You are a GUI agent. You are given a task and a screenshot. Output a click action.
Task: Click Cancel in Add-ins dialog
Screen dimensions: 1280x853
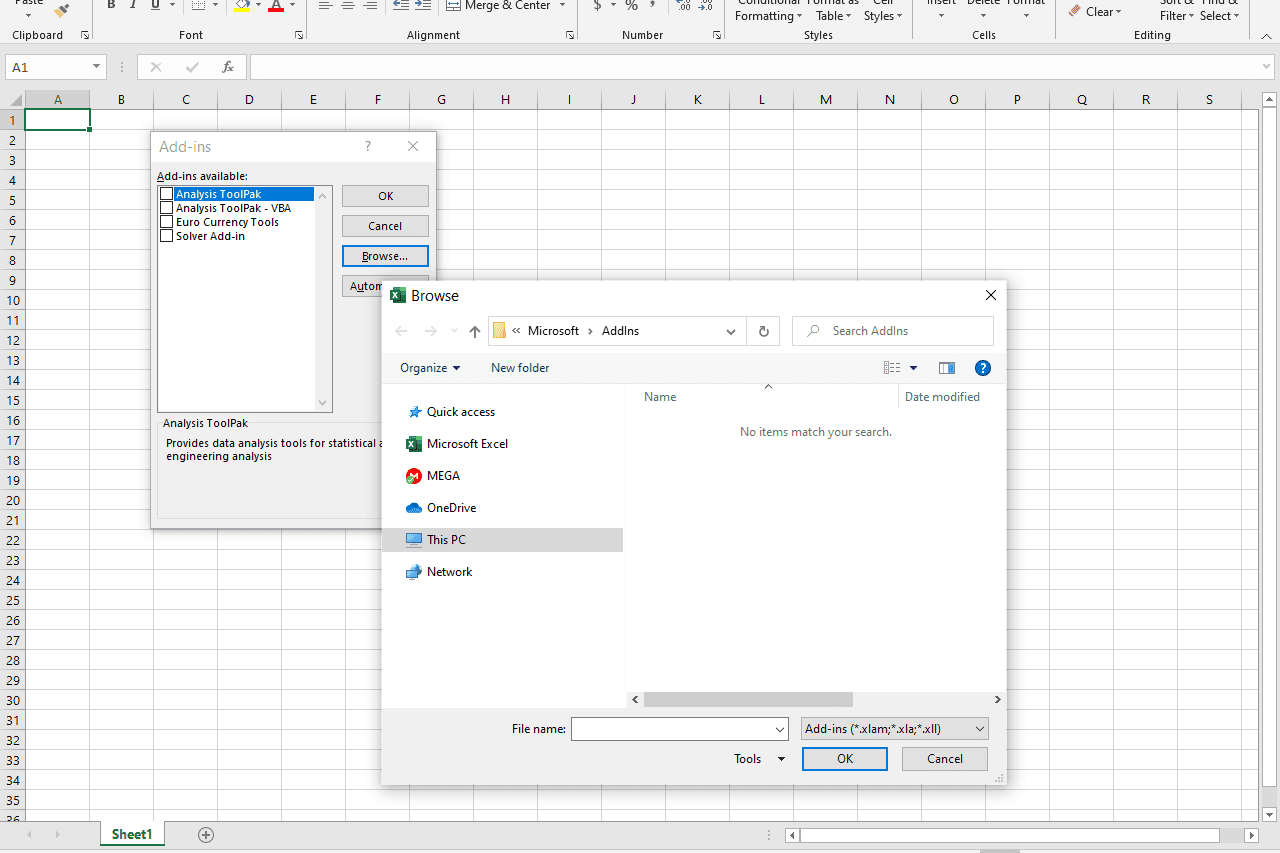point(385,226)
